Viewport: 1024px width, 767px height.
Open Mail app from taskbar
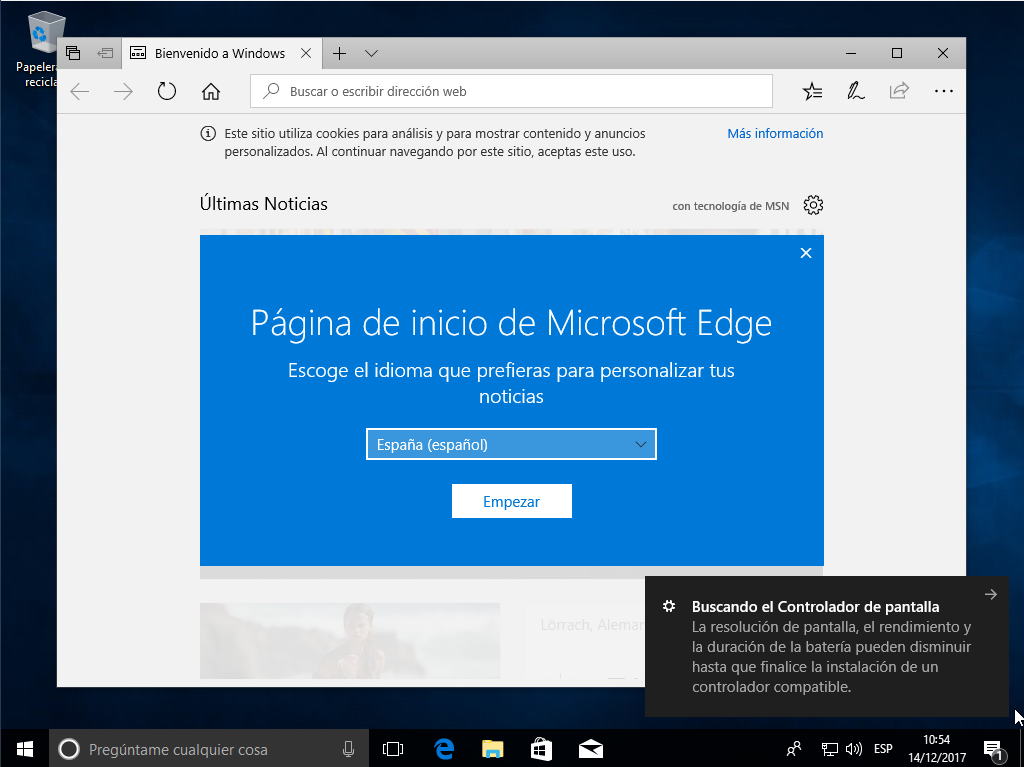[x=591, y=749]
